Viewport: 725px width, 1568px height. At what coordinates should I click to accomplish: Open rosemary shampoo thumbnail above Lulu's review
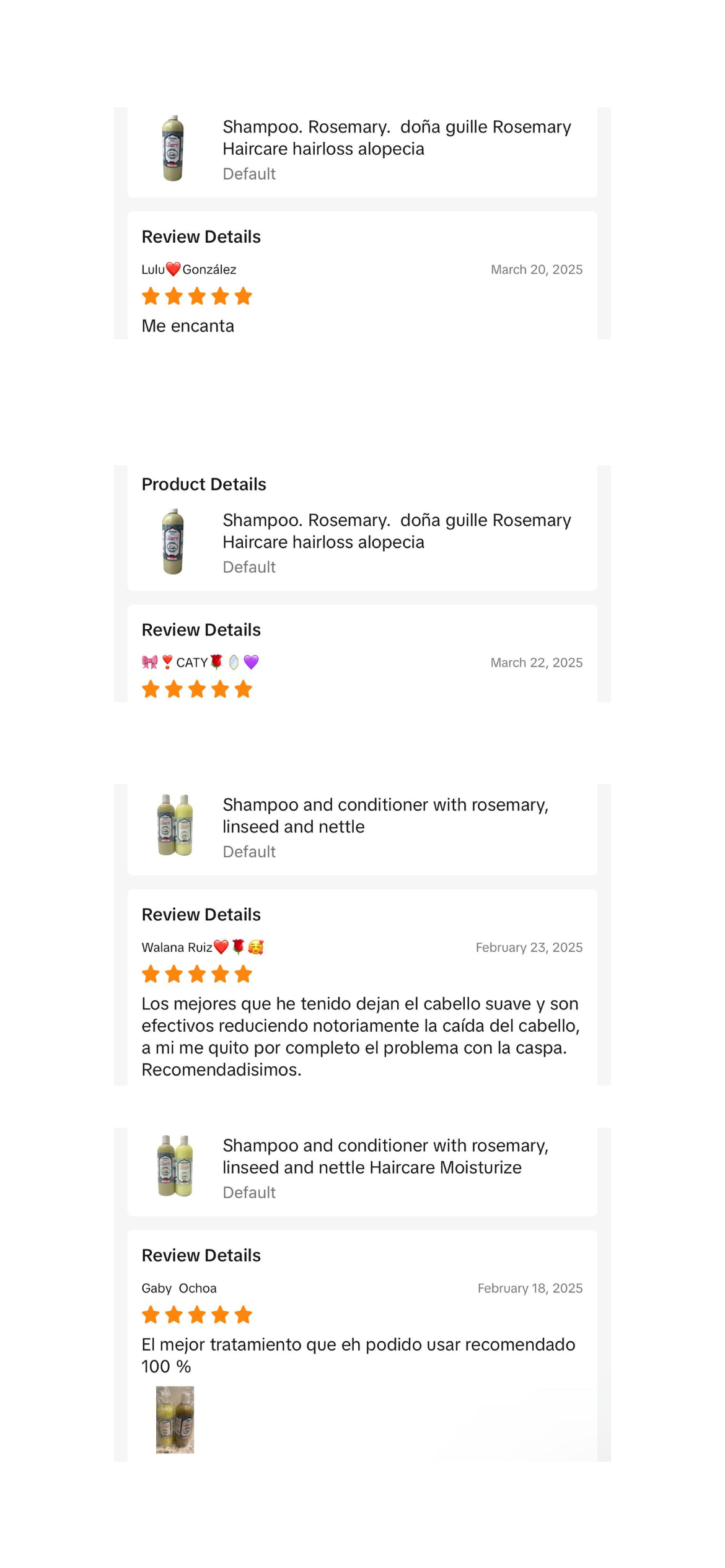173,149
